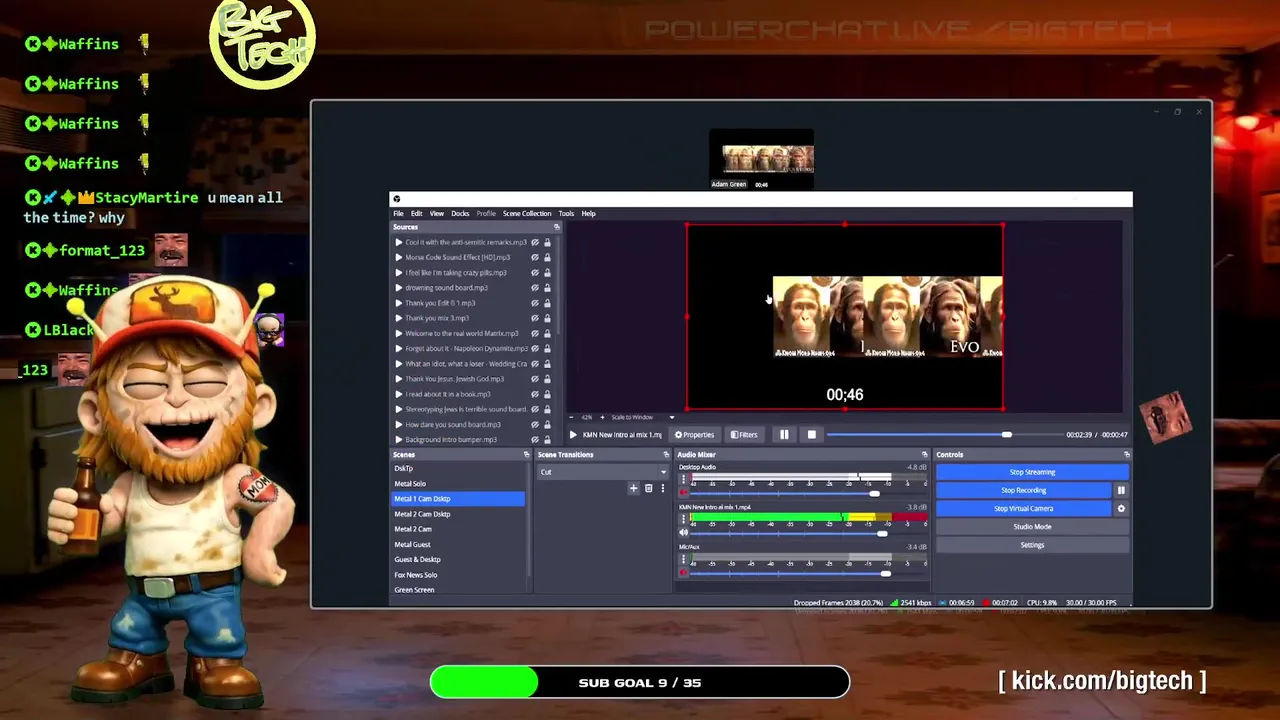
Task: Unlock the Thank you Edit 8 1.mp3 source
Action: tap(547, 303)
